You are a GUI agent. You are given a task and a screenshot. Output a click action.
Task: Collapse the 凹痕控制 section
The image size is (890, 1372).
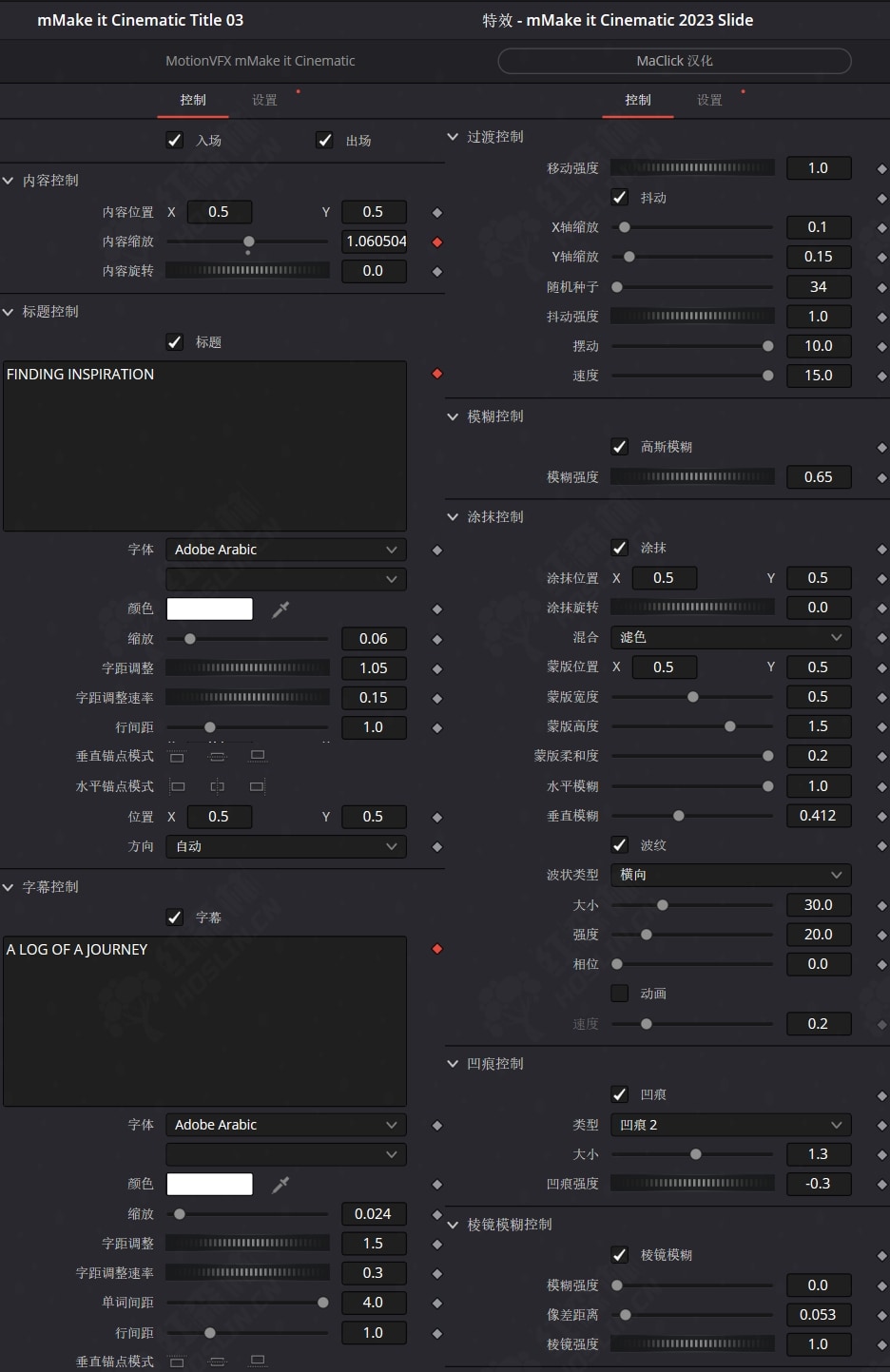pos(453,1064)
